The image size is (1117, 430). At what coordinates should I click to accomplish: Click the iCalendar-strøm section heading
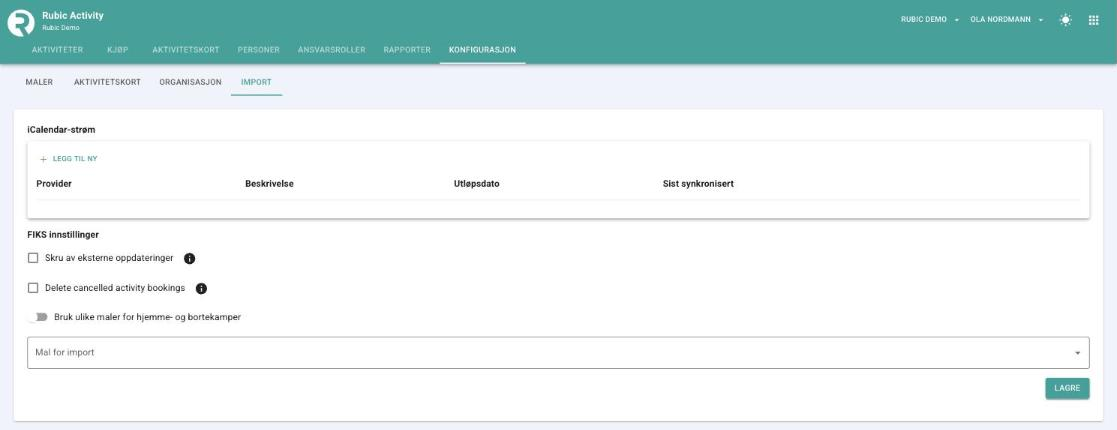[61, 130]
